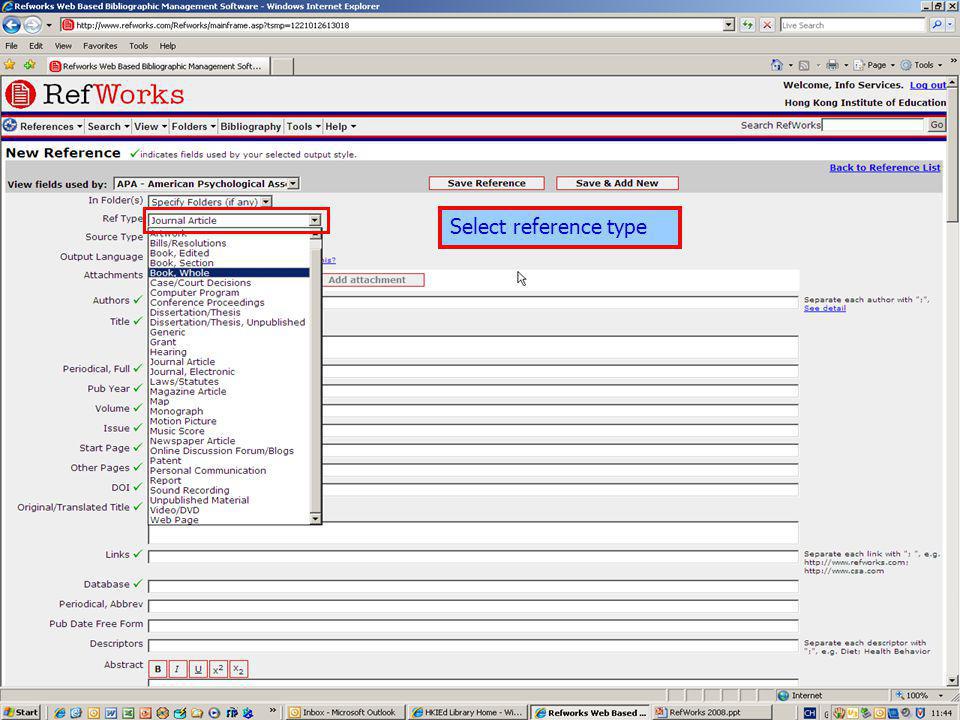This screenshot has width=960, height=720.
Task: Click the Live Search magnifier icon
Action: click(937, 25)
